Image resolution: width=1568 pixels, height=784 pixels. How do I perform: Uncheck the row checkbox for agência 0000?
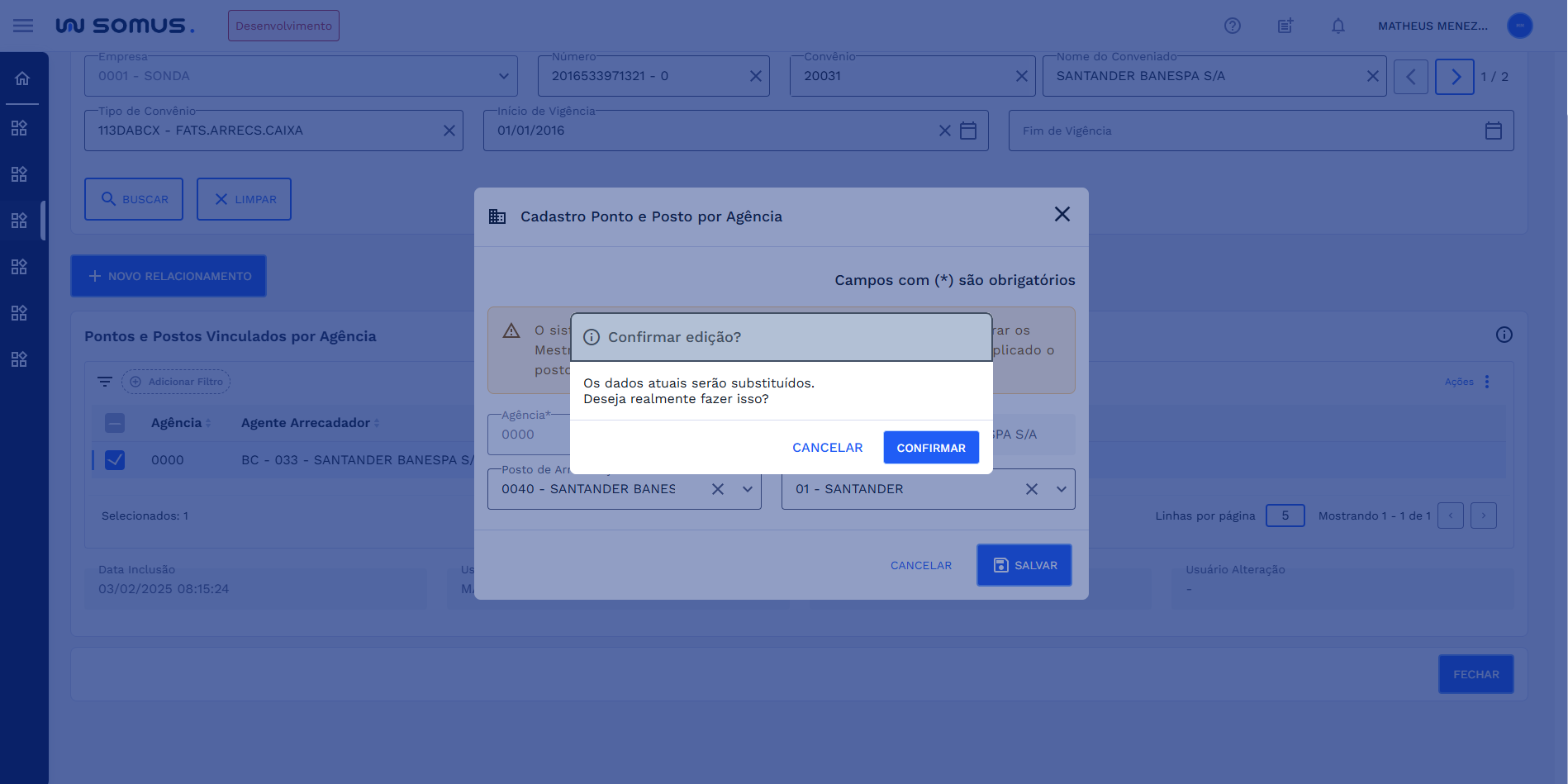coord(115,460)
